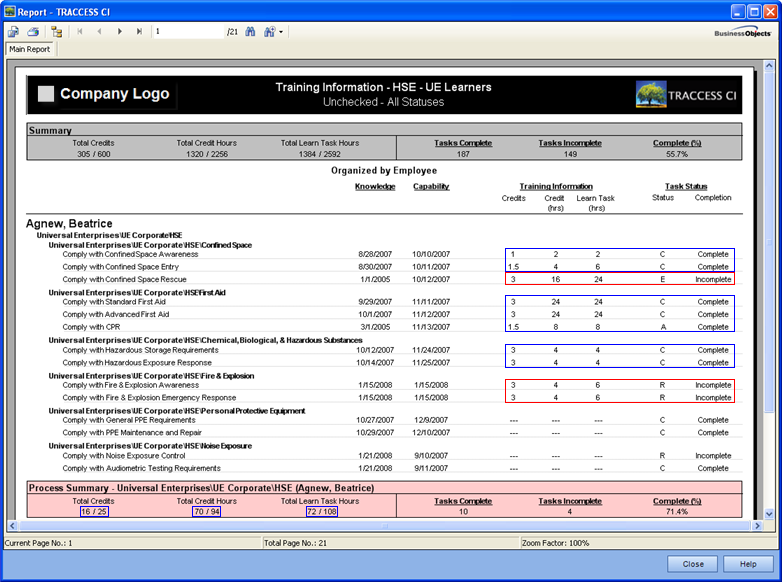
Task: Click Comply with General PPE Requirements row
Action: click(384, 420)
